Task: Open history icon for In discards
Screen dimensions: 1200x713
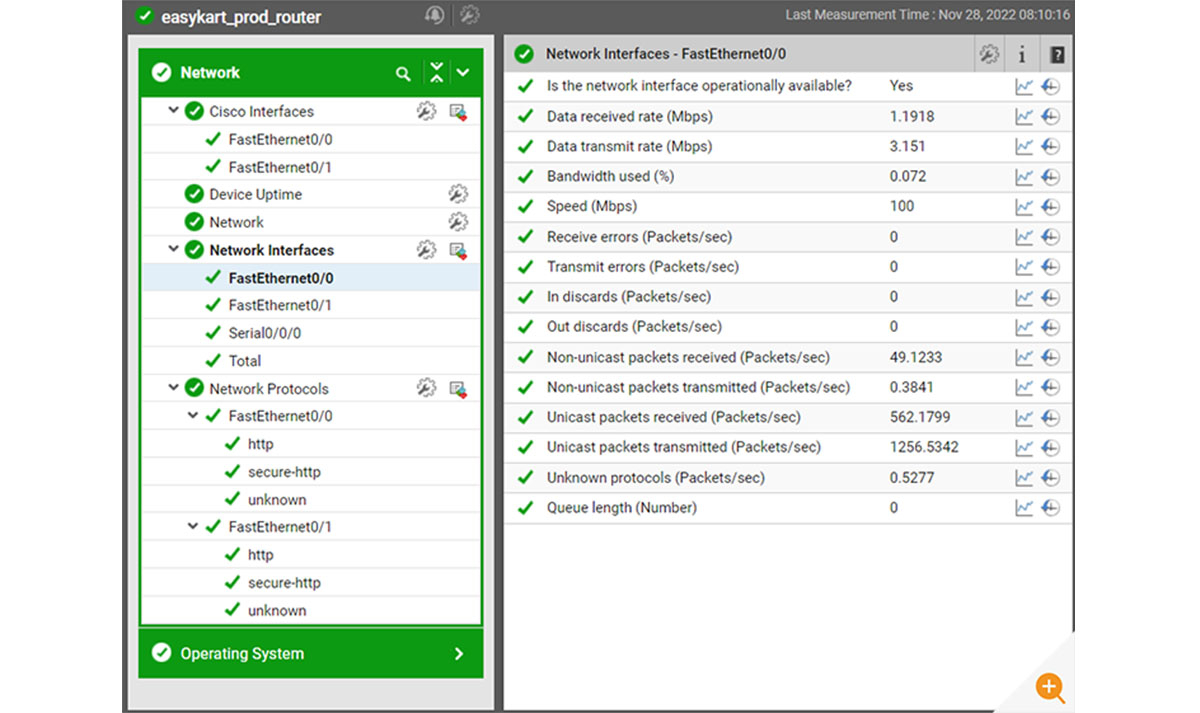Action: click(x=1050, y=297)
